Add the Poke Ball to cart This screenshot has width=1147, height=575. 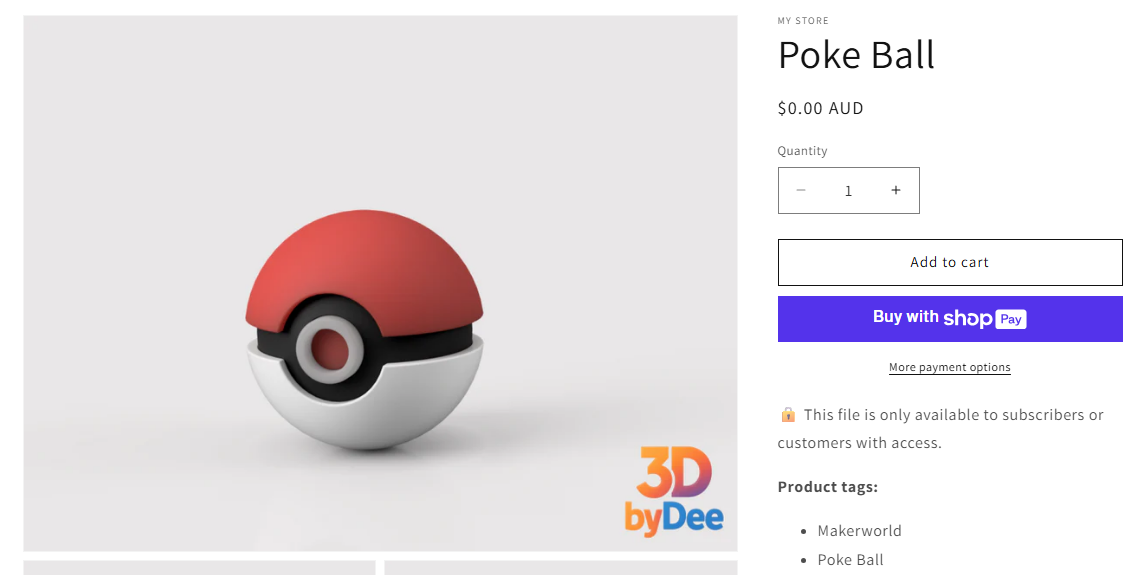(949, 262)
